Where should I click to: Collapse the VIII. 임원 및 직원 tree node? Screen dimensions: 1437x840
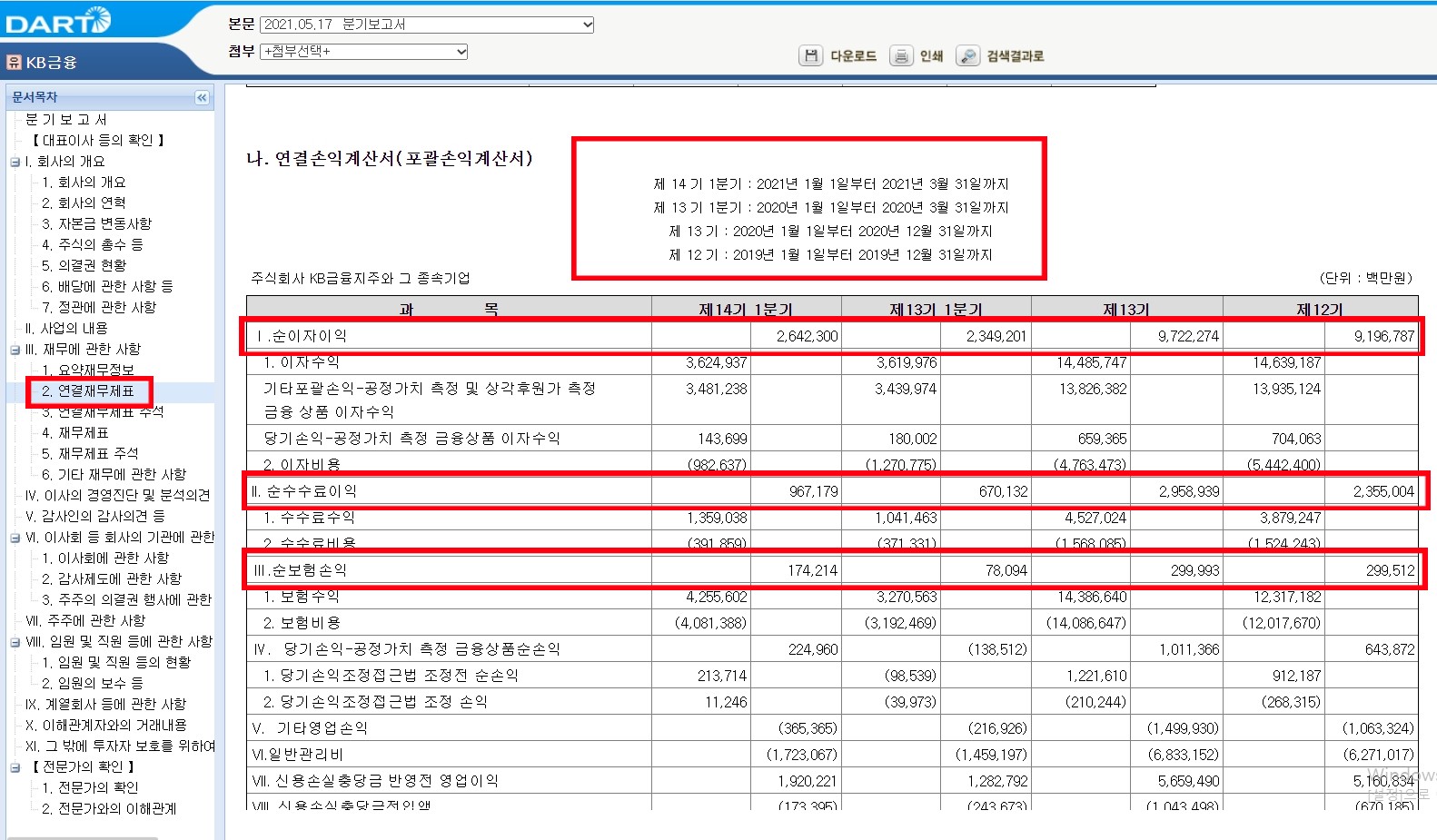pyautogui.click(x=15, y=642)
